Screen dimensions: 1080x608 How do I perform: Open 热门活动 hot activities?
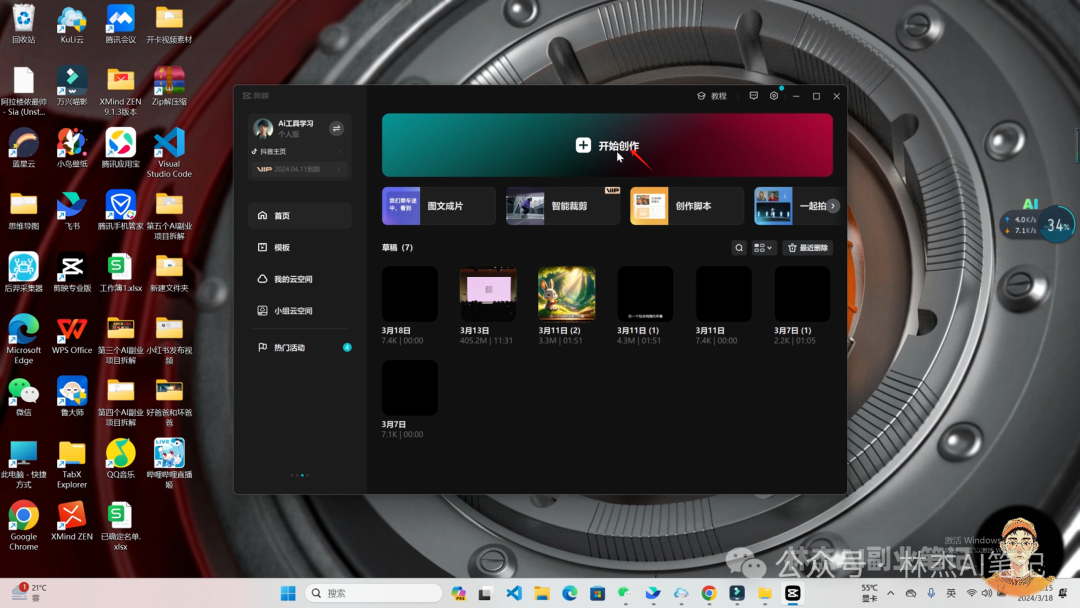pos(300,348)
